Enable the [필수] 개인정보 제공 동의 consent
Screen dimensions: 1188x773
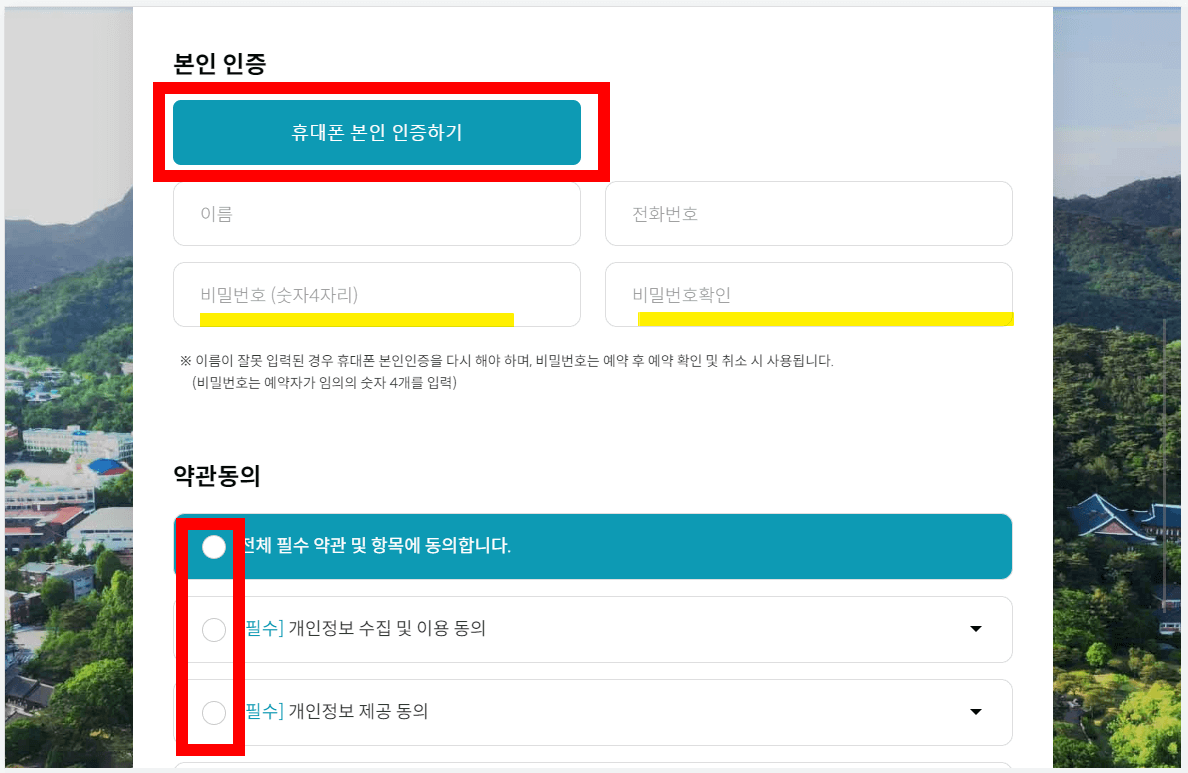(x=212, y=713)
